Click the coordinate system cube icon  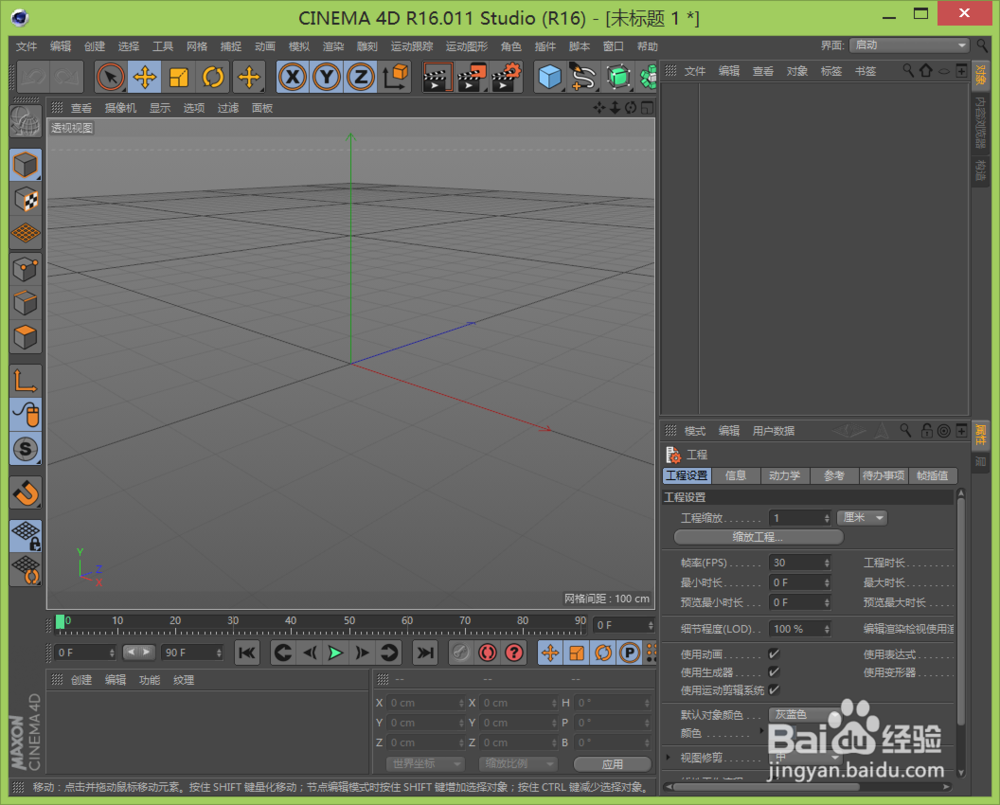click(395, 77)
